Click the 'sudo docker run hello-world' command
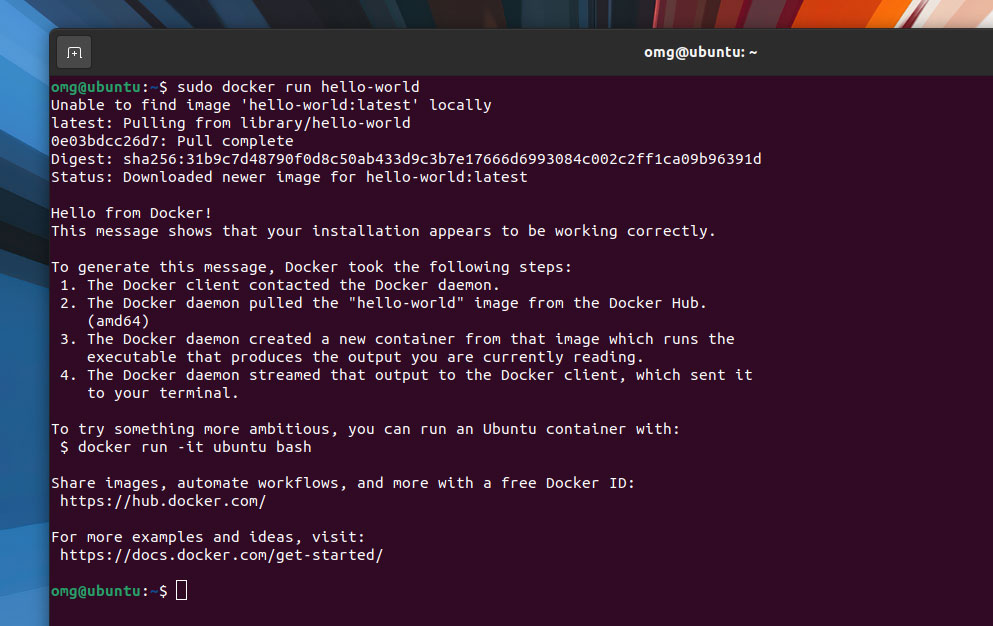This screenshot has height=626, width=993. [x=298, y=87]
